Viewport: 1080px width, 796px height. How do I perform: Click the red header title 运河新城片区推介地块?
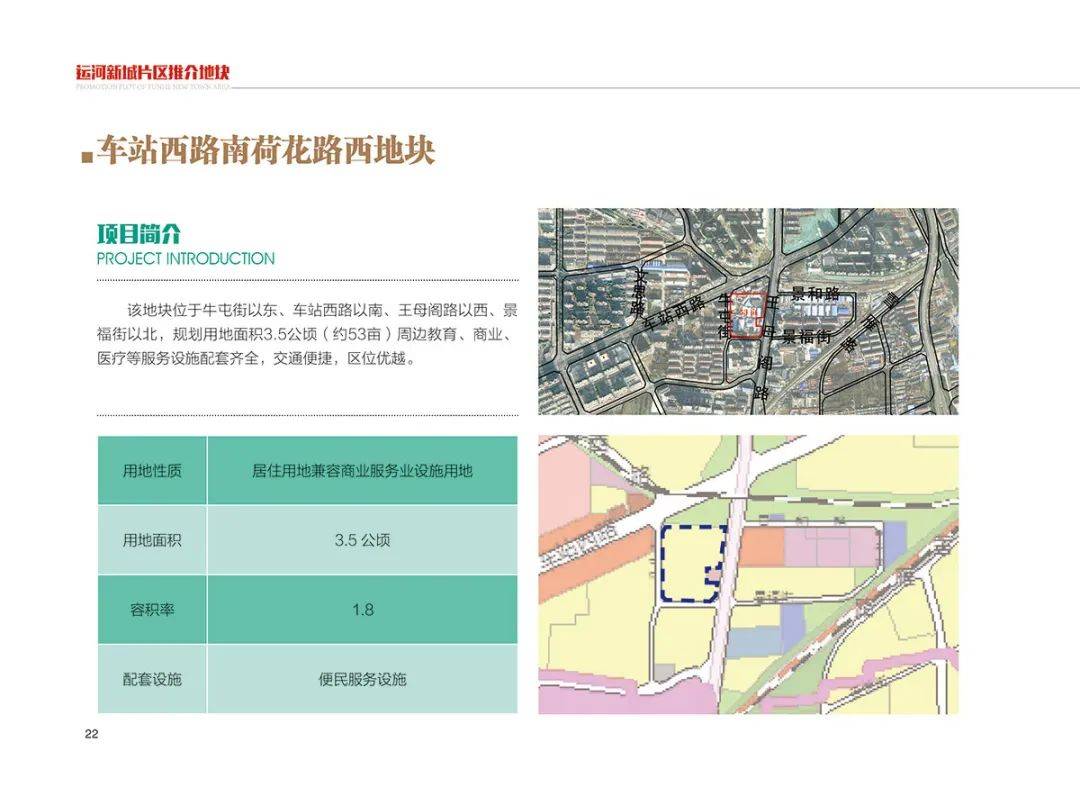(x=152, y=72)
